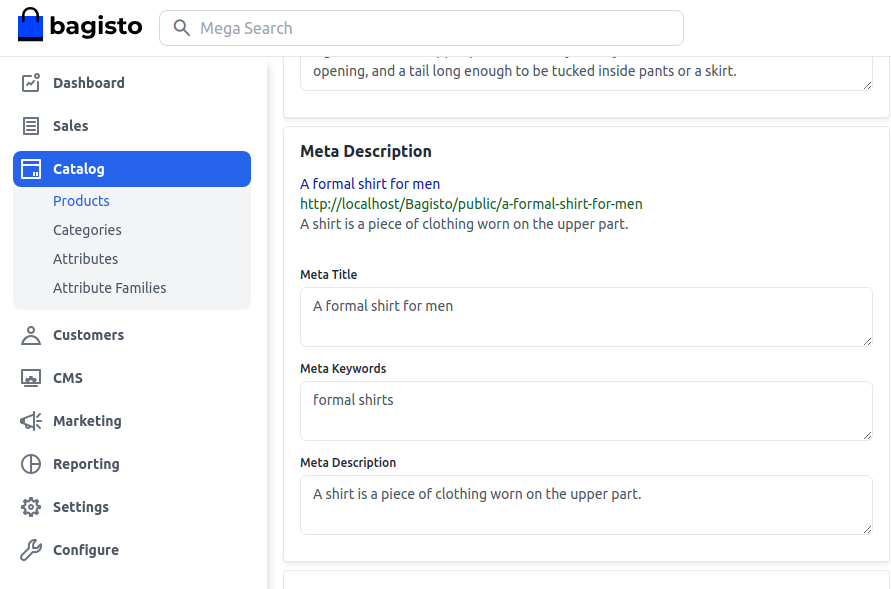Open CMS using its sidebar icon
The width and height of the screenshot is (891, 589).
(x=30, y=378)
